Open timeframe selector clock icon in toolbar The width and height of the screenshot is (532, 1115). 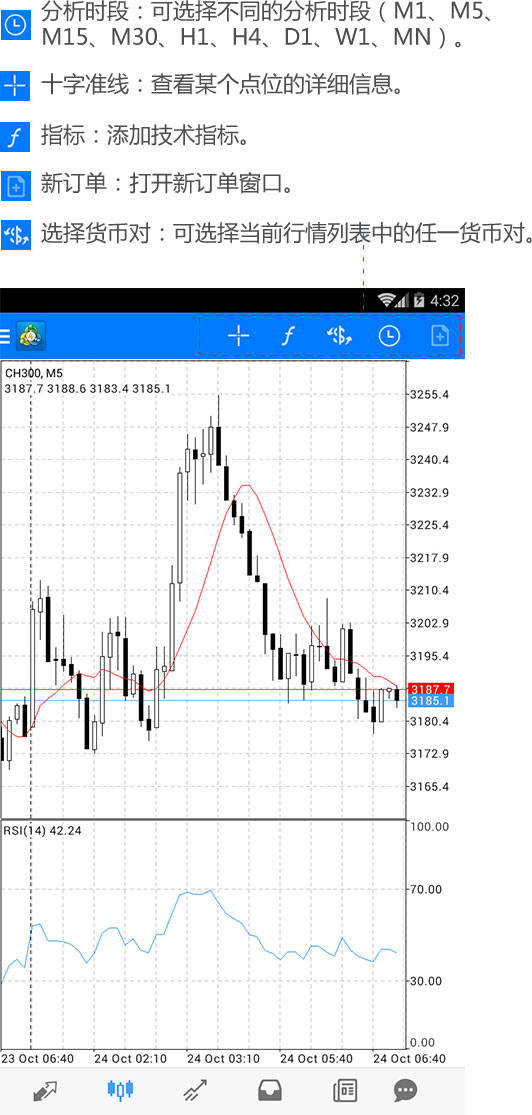[x=389, y=336]
